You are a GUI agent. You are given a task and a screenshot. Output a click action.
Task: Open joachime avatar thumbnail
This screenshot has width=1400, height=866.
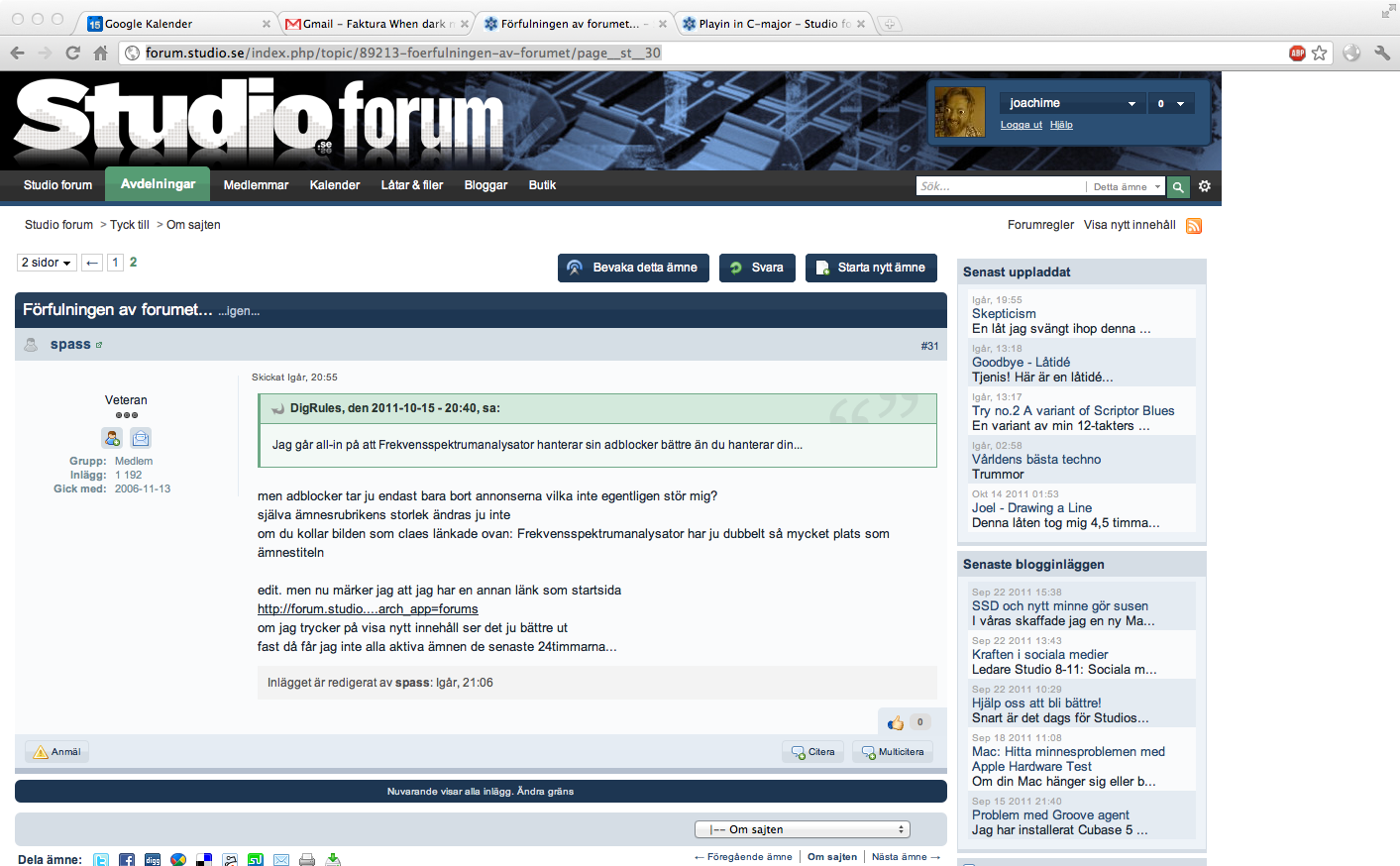(x=960, y=112)
